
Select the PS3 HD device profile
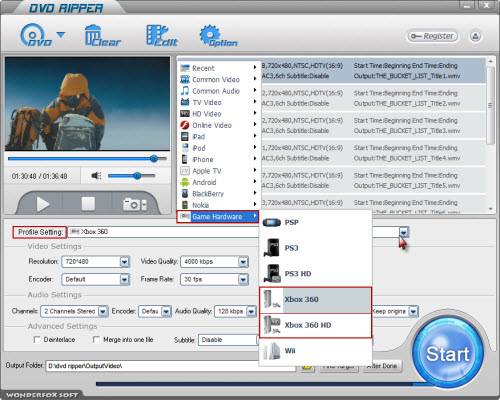tap(315, 274)
